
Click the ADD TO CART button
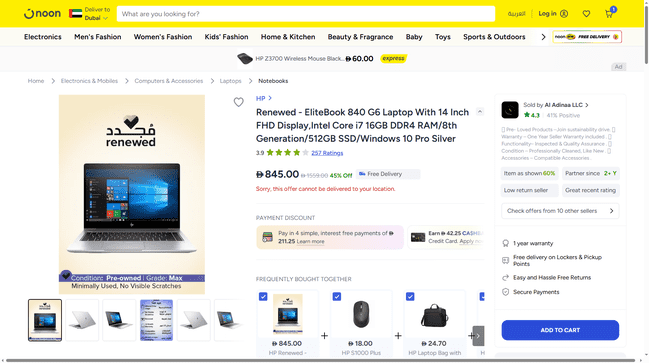560,330
